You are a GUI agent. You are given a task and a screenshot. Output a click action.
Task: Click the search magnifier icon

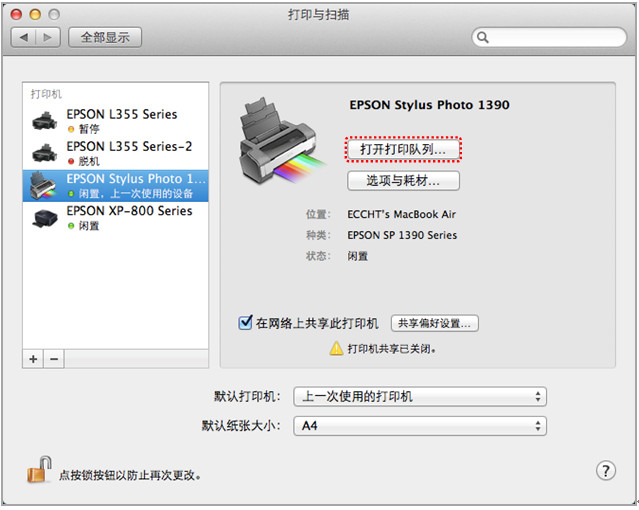483,38
